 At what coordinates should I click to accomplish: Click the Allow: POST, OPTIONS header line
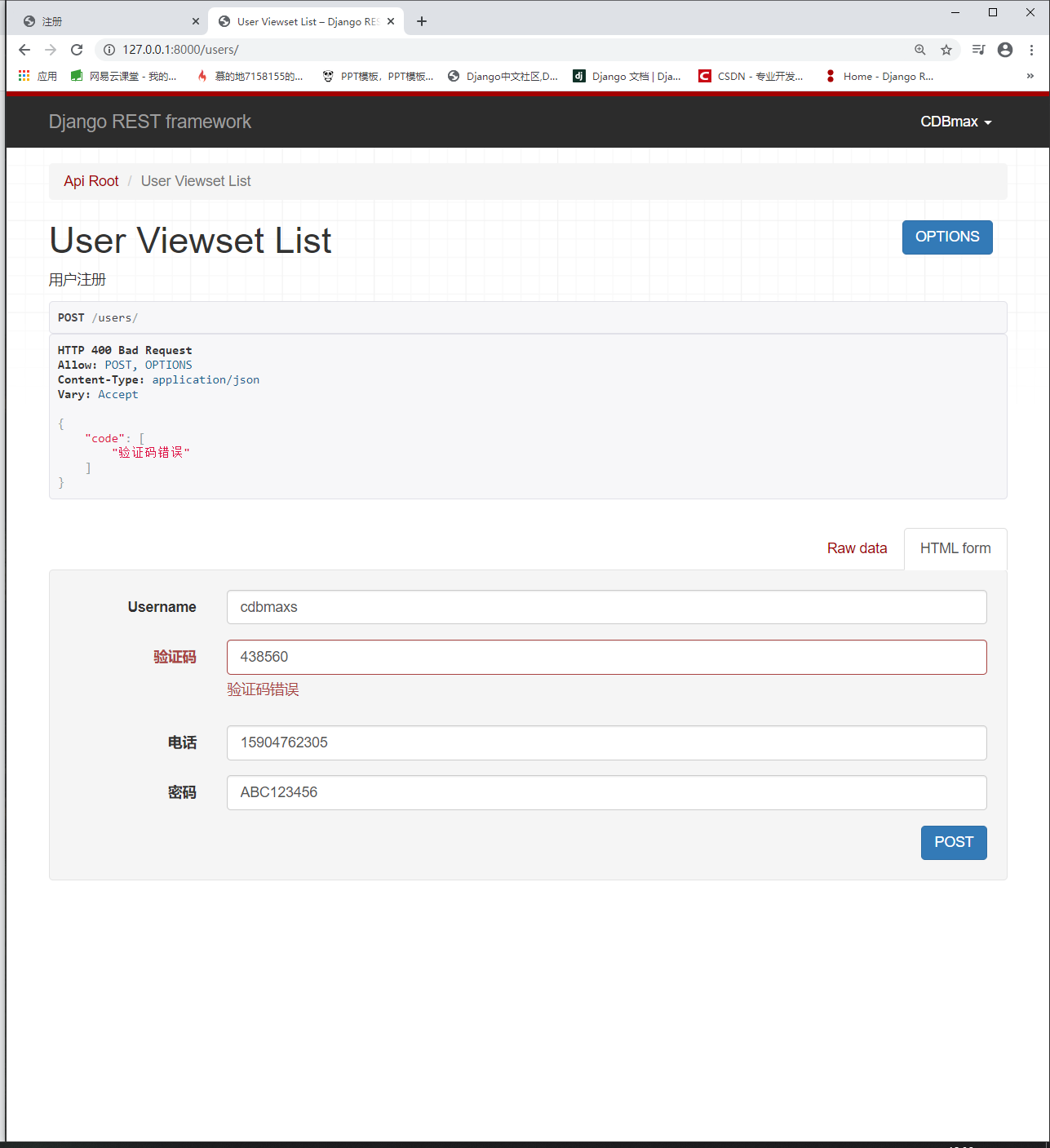[125, 365]
